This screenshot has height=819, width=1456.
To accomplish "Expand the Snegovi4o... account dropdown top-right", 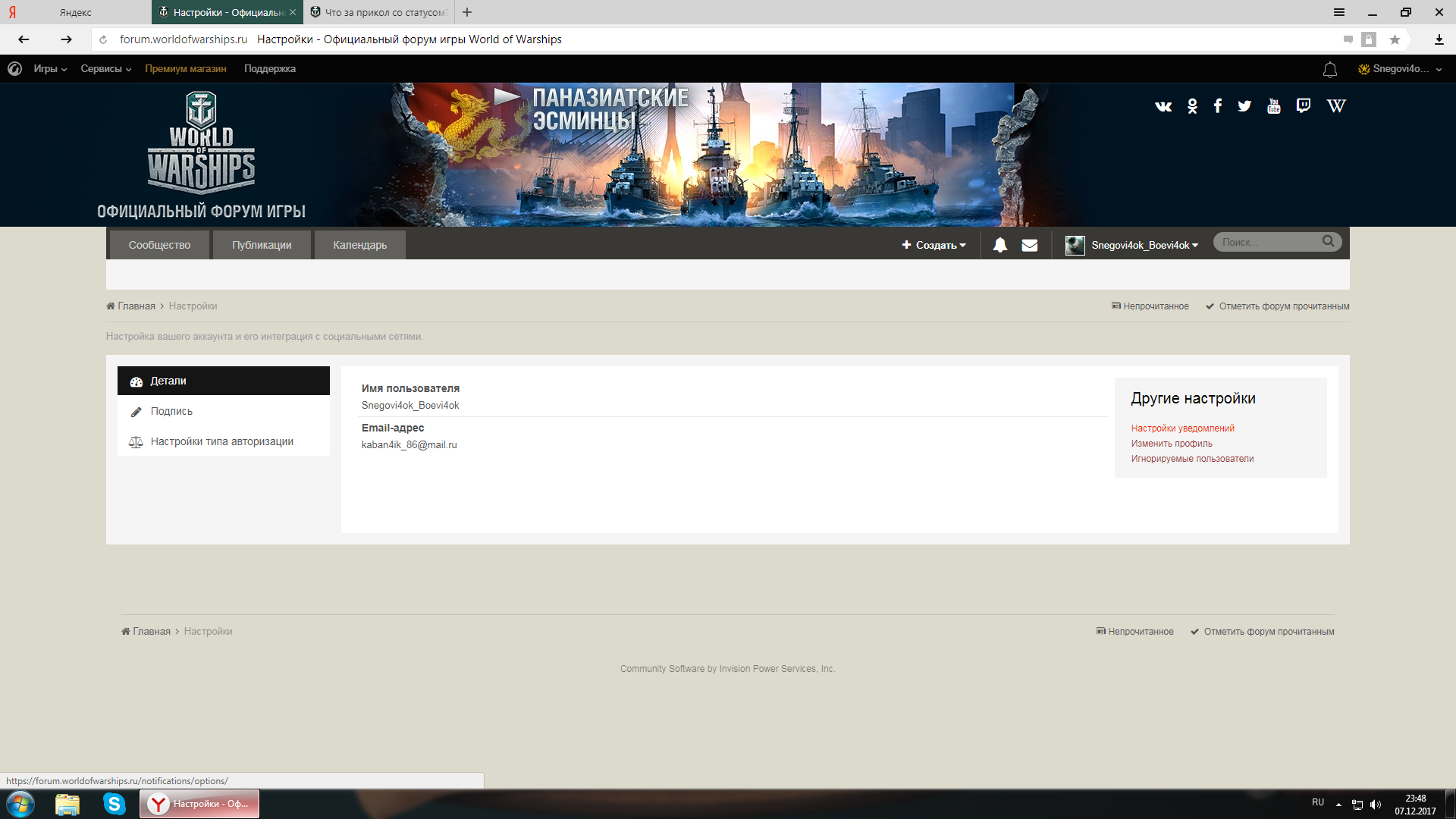I will pos(1400,69).
